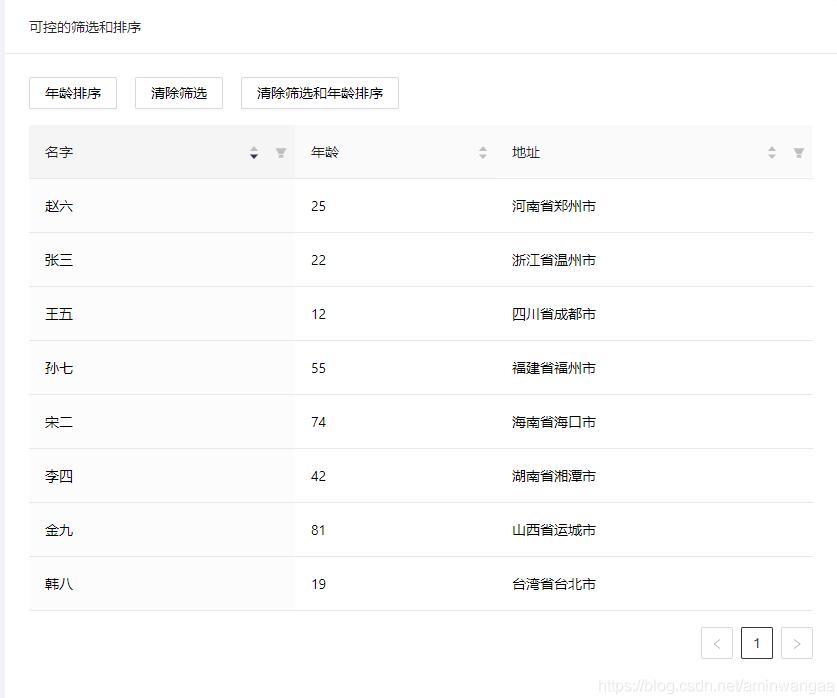Click the 地址 column header text
The image size is (837, 698).
pos(526,153)
